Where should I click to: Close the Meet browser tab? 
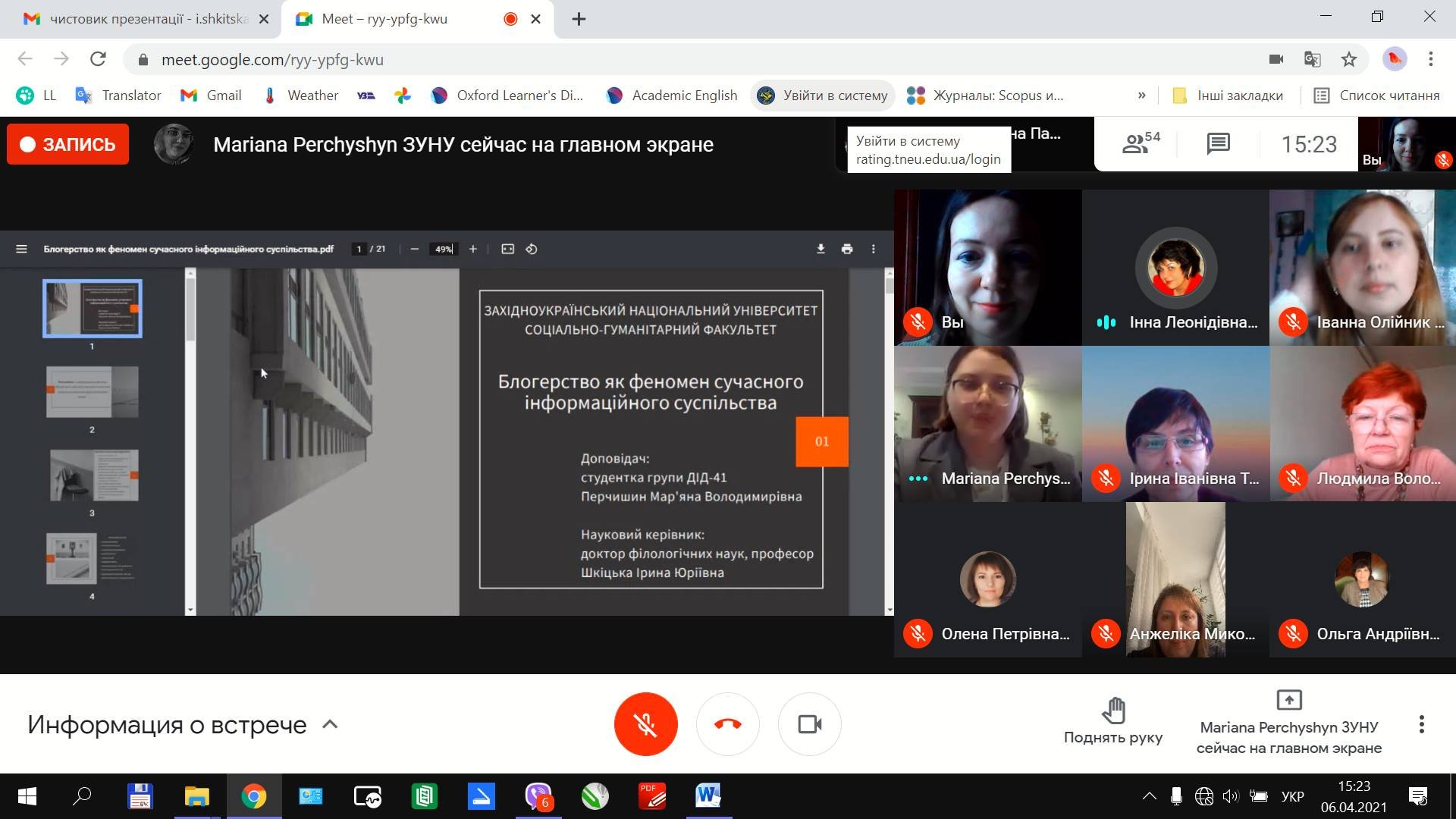(x=535, y=19)
